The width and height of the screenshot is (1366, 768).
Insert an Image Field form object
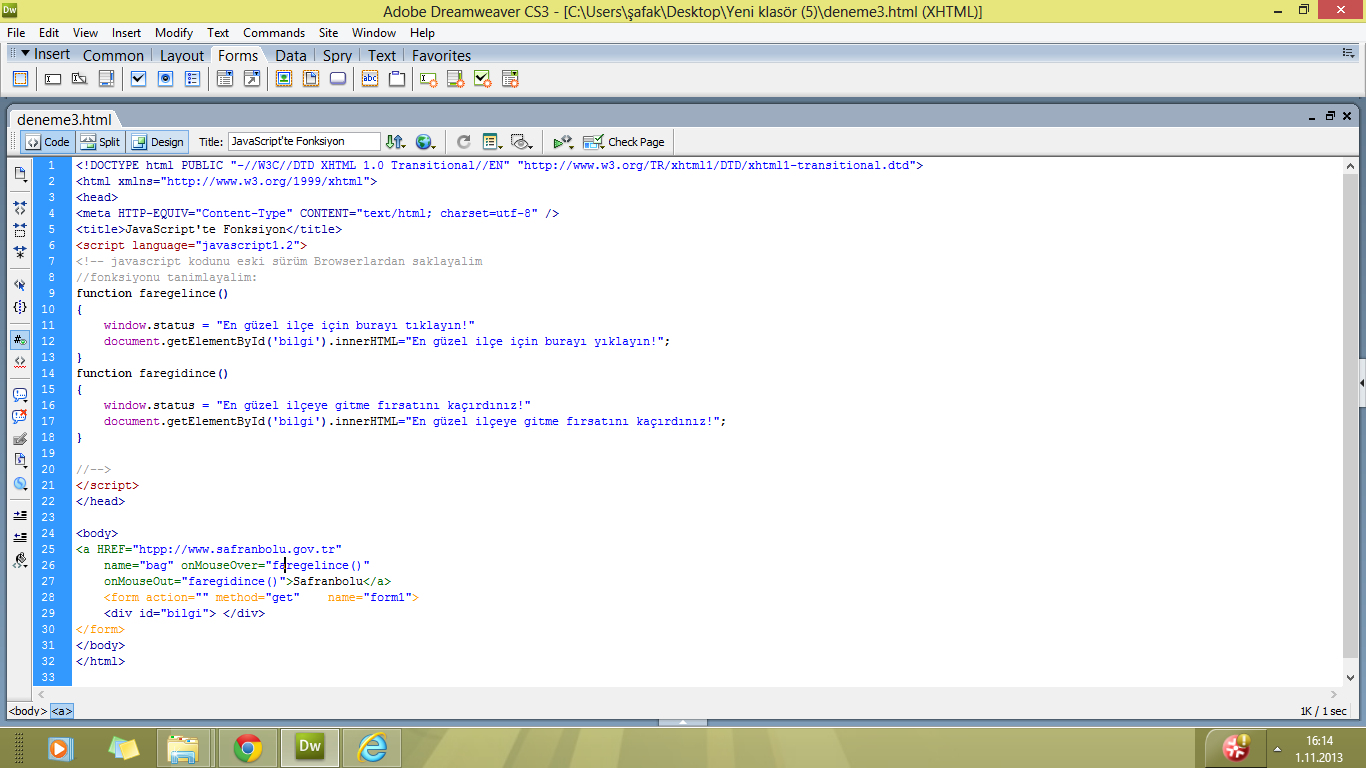coord(284,78)
